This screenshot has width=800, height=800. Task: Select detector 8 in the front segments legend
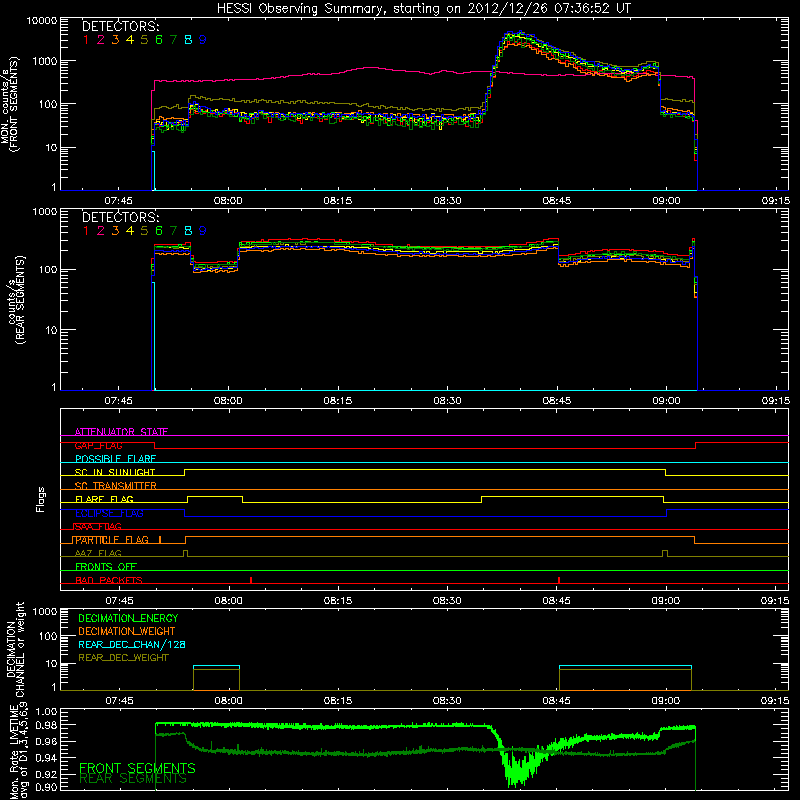pos(188,40)
